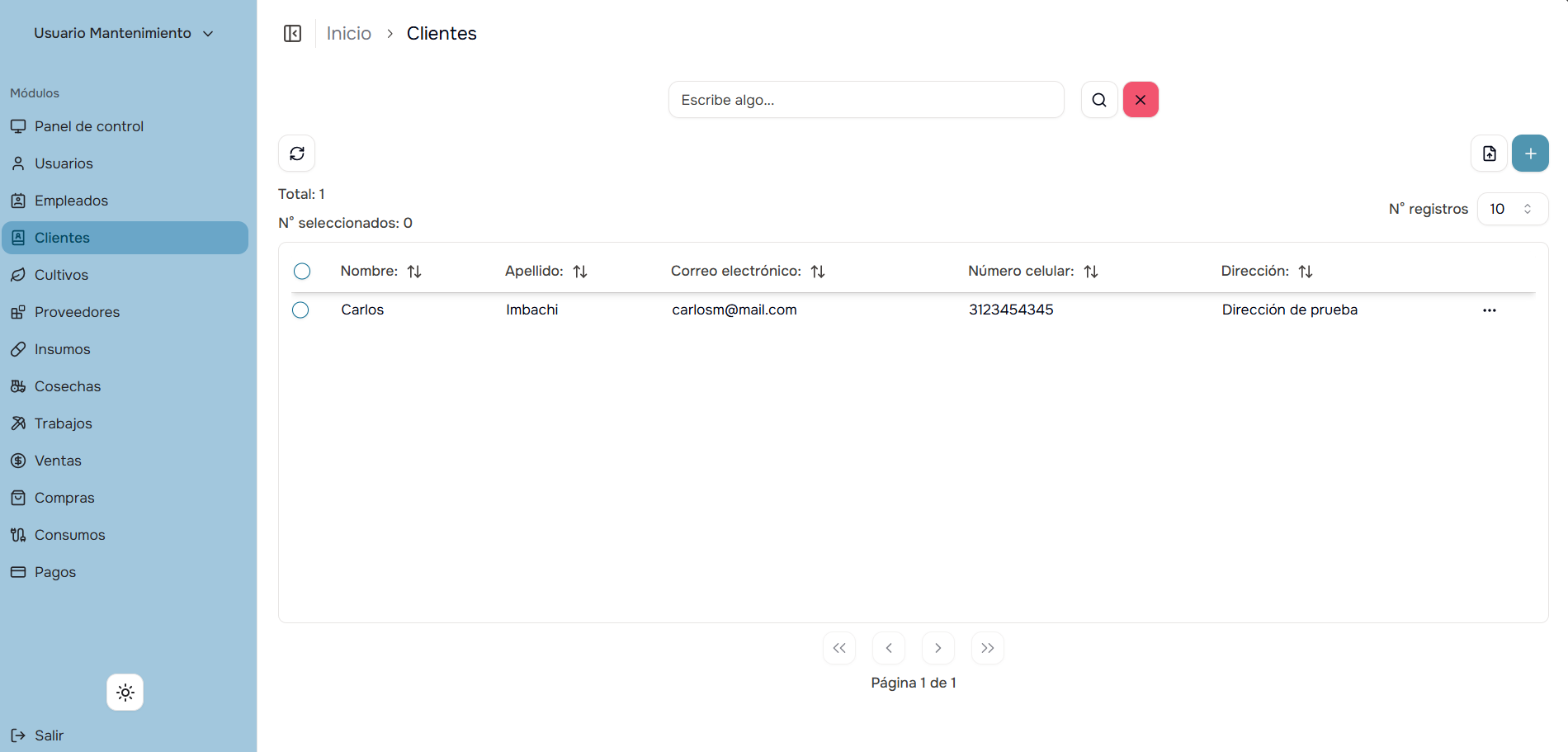
Task: Toggle light theme sun button
Action: pos(125,693)
